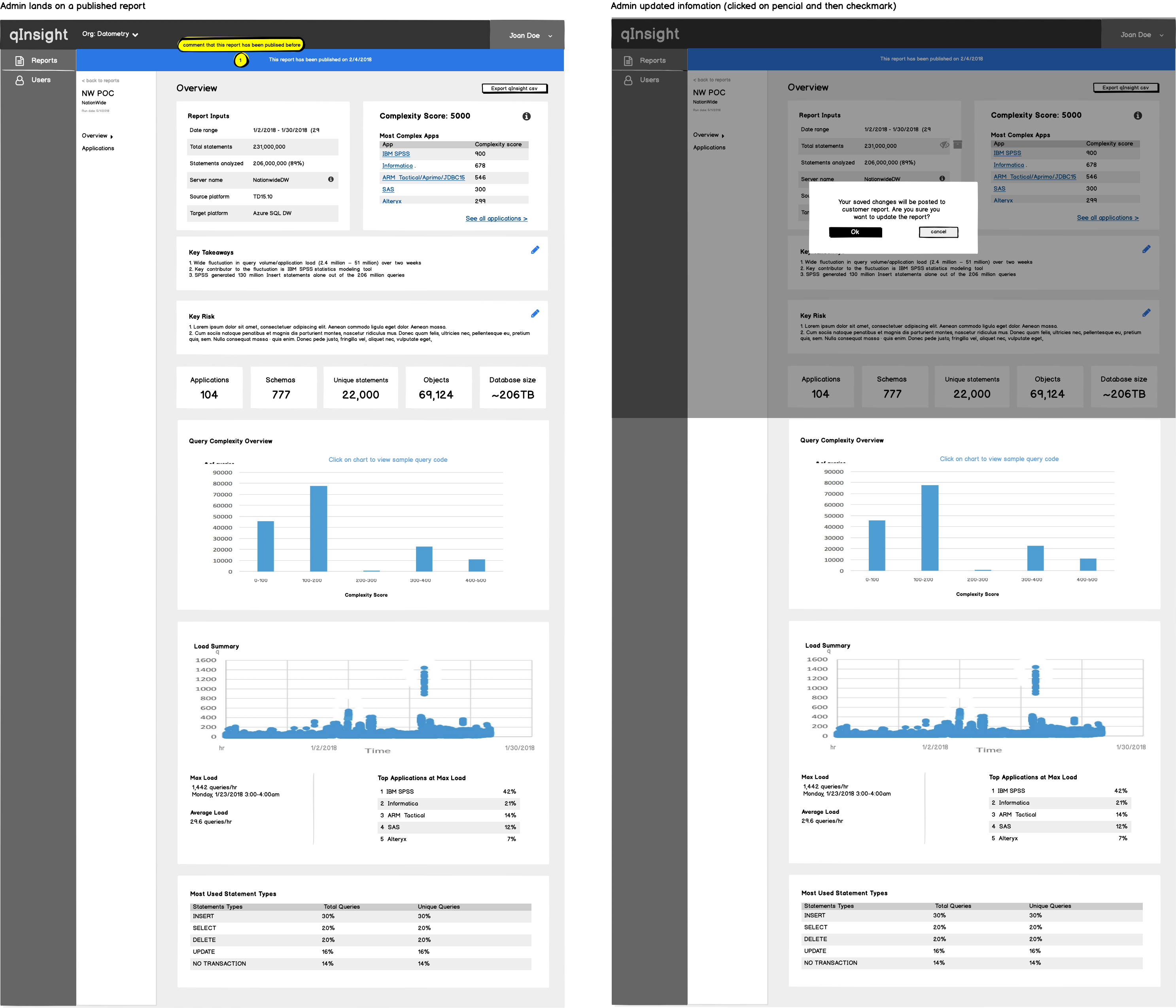Open the Org: Datometry dropdown
Image resolution: width=1176 pixels, height=1008 pixels.
[x=110, y=34]
